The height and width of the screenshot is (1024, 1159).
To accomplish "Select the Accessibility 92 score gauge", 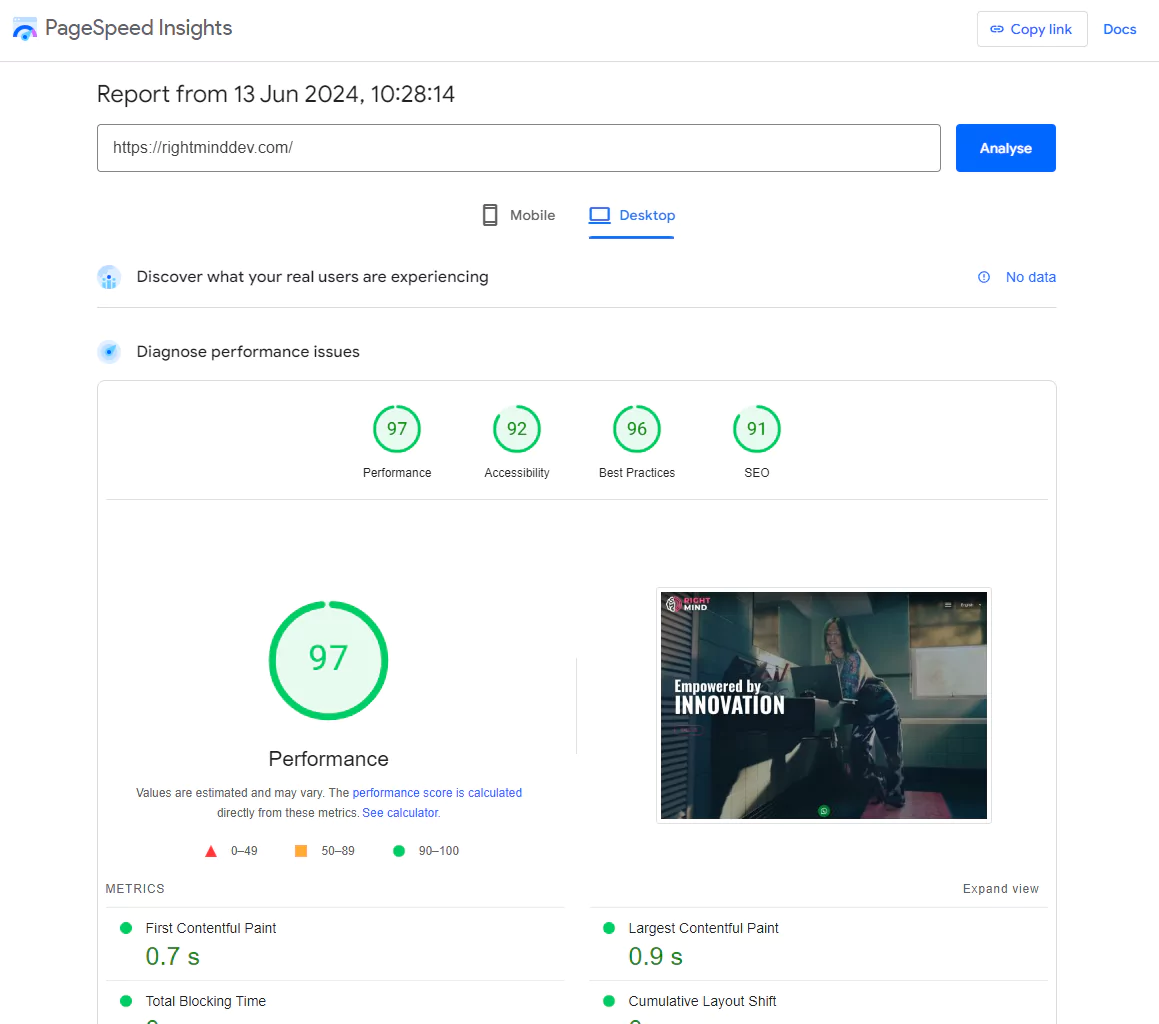I will (x=517, y=429).
